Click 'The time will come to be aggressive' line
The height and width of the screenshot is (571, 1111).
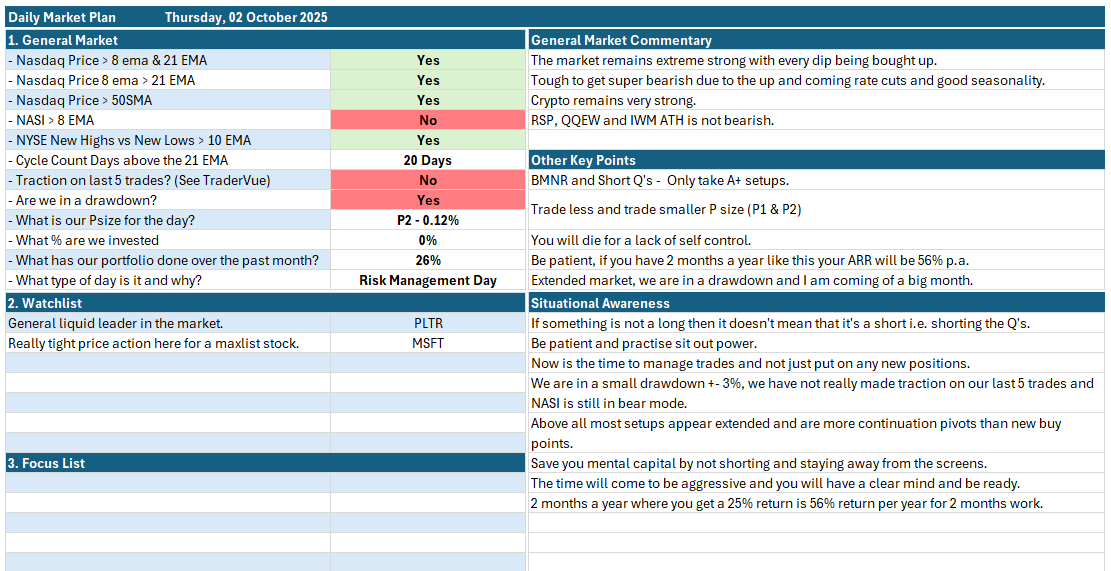click(817, 484)
